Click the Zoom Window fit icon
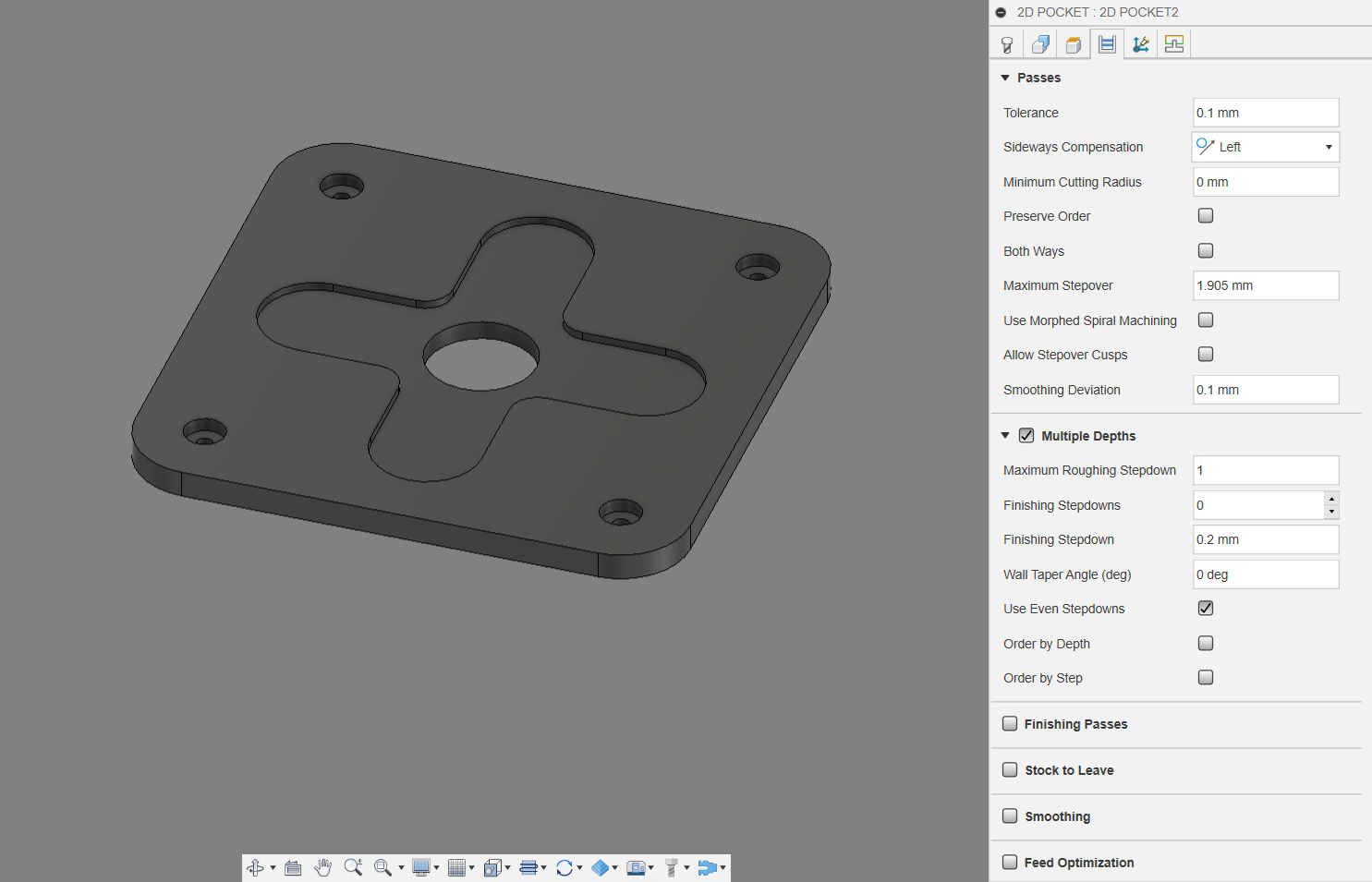Image resolution: width=1372 pixels, height=882 pixels. point(382,867)
